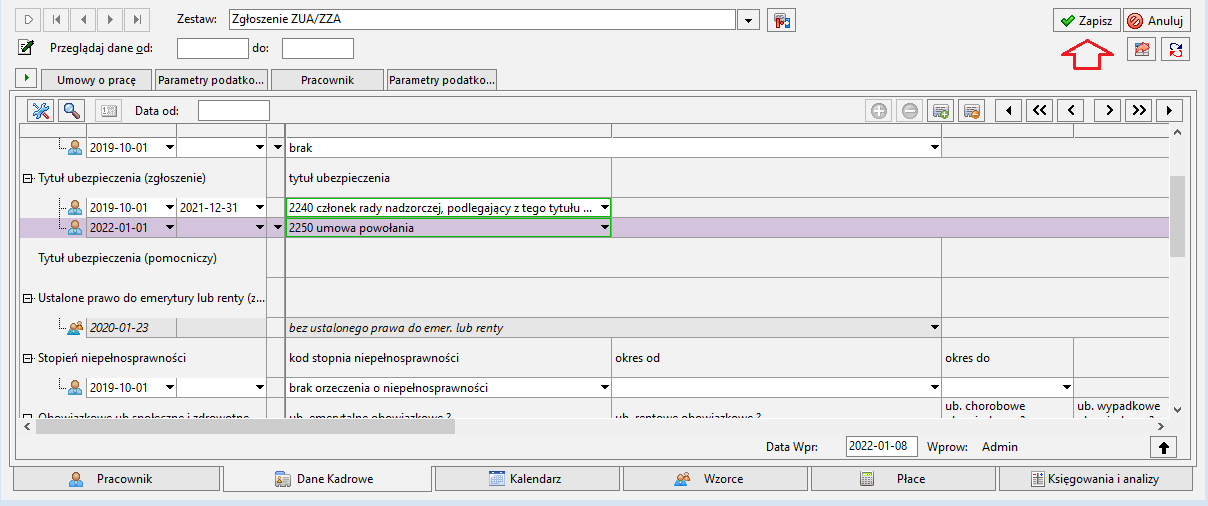Open the brak orzeczenia o niepełnosprawności dropdown
The height and width of the screenshot is (506, 1208).
(x=604, y=388)
